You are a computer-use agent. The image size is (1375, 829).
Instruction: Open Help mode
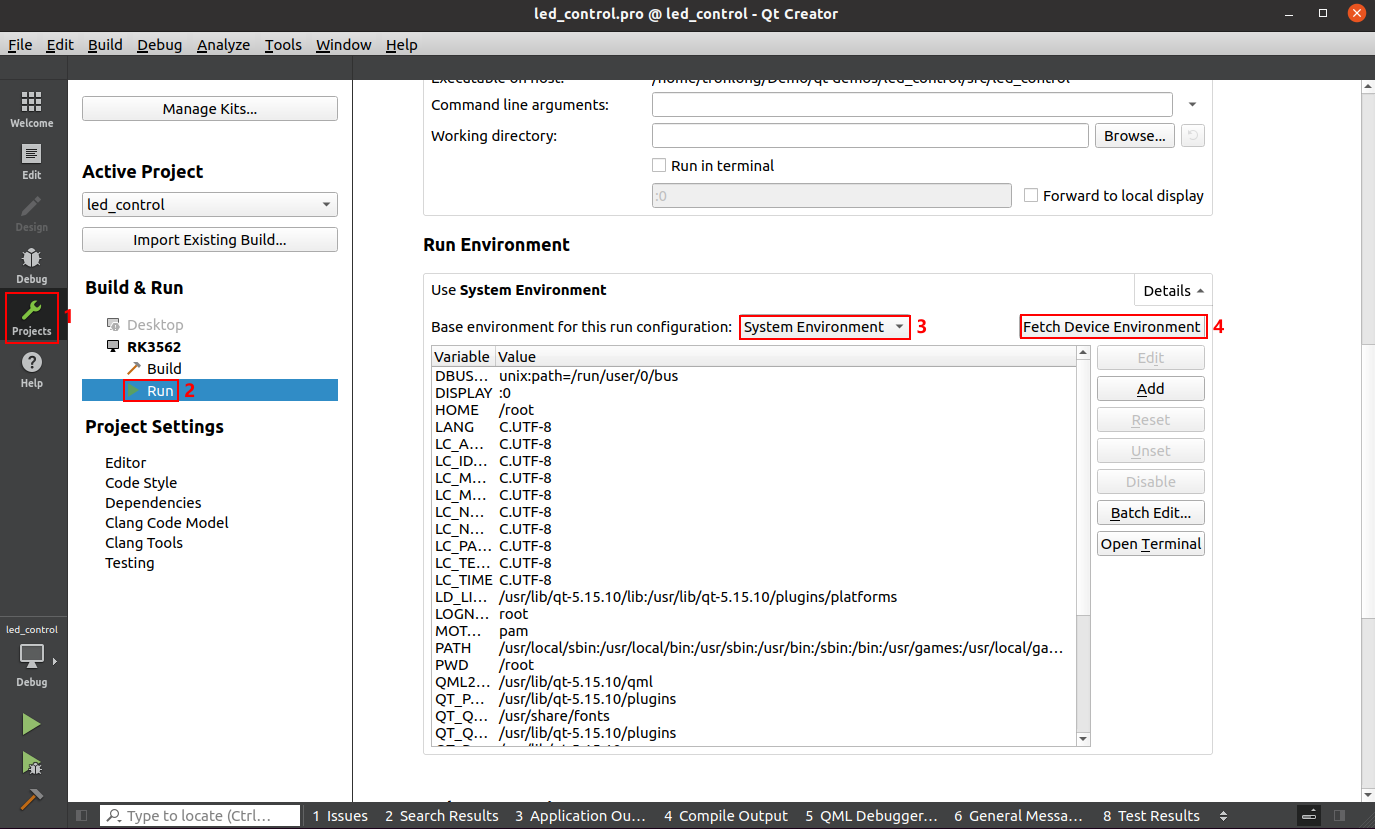click(31, 370)
